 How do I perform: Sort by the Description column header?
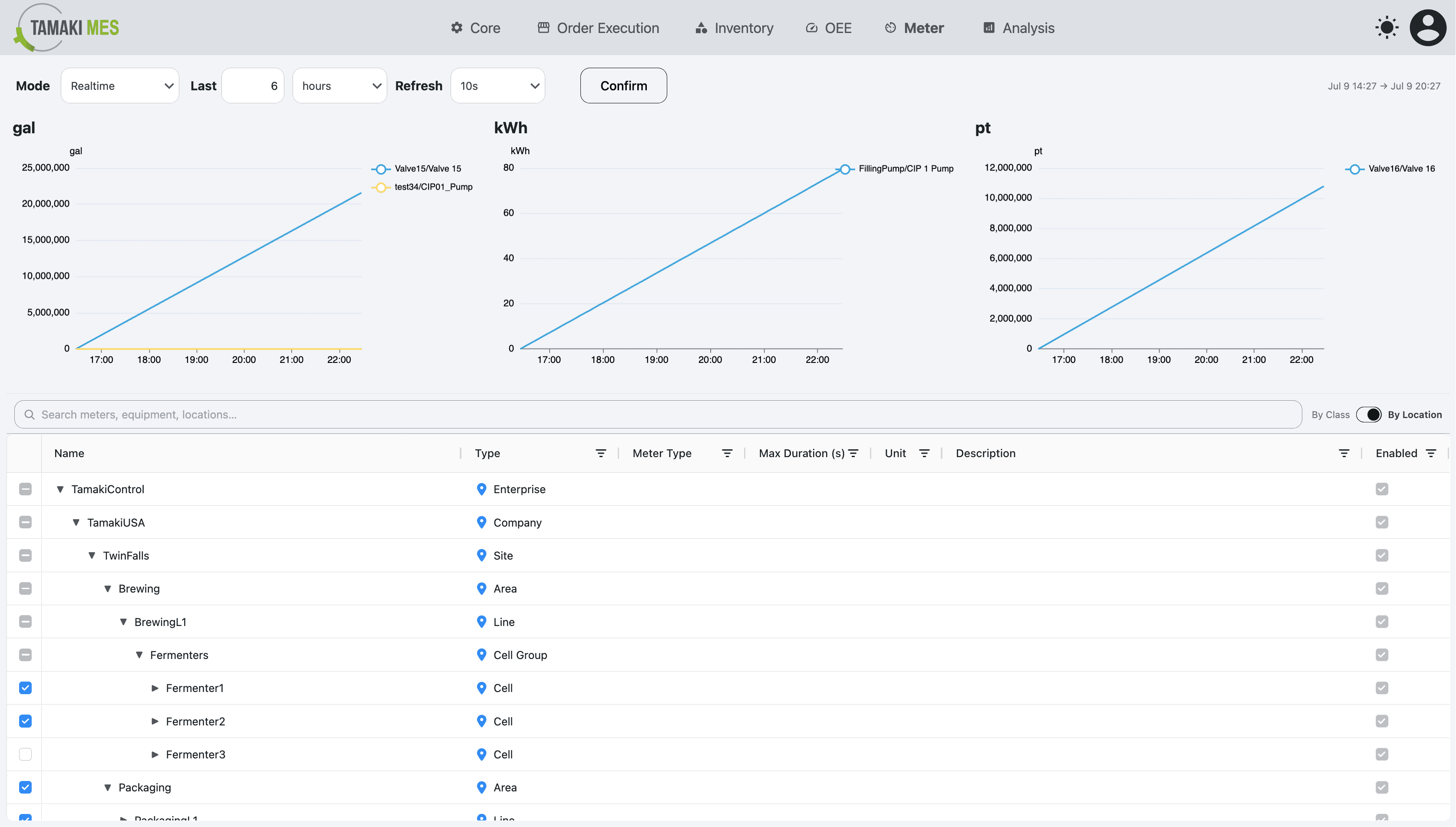click(985, 453)
